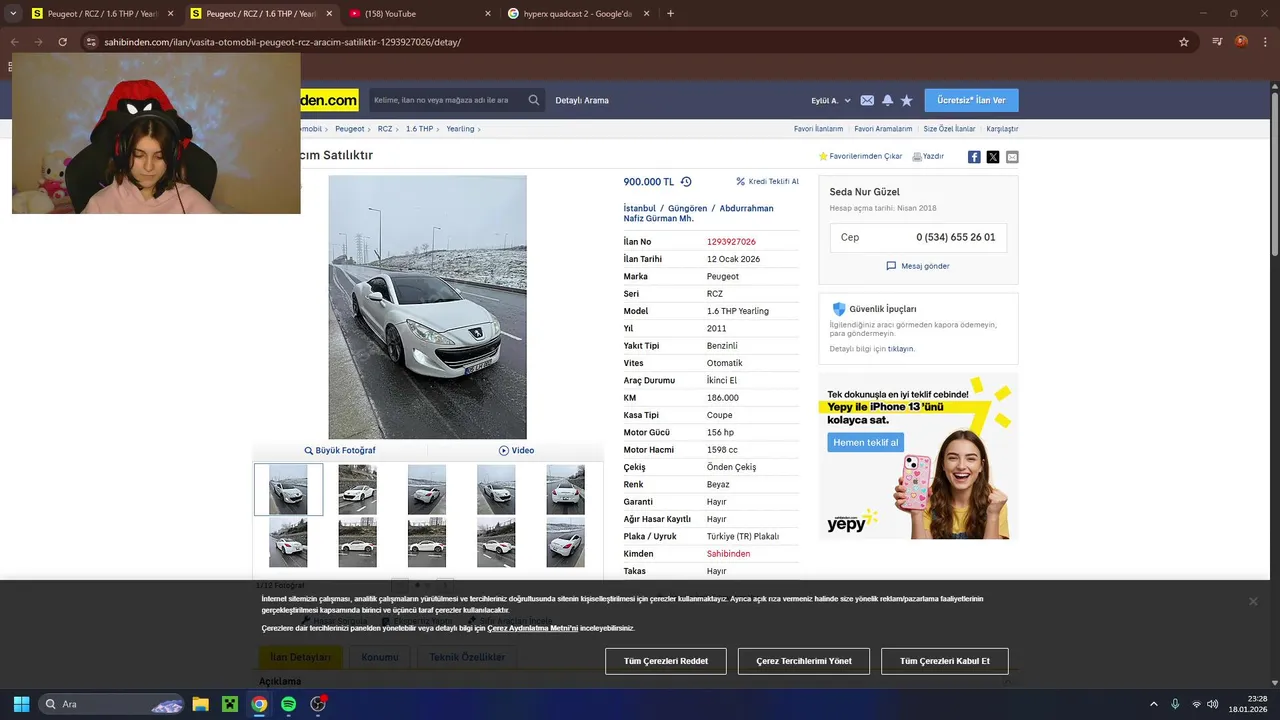Click Mesaj gönder link
1280x720 pixels.
[925, 266]
